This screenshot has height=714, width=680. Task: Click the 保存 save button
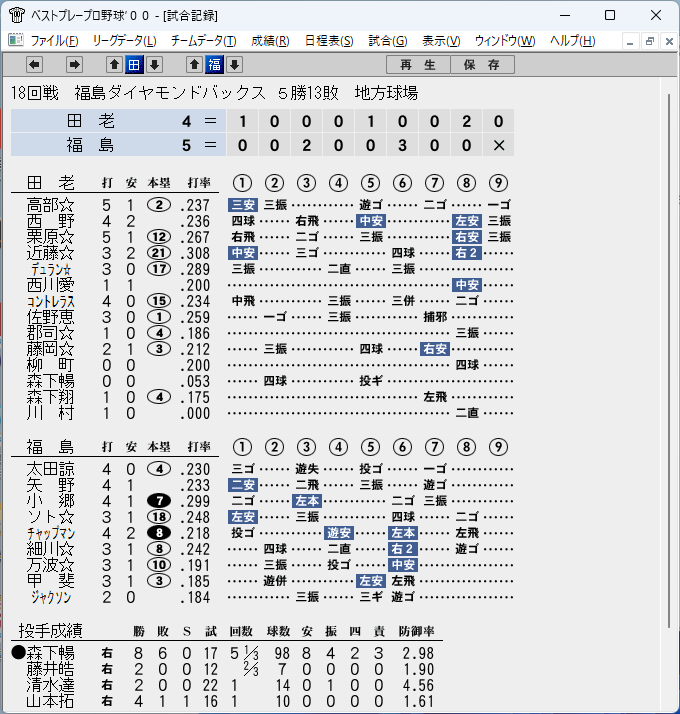482,65
